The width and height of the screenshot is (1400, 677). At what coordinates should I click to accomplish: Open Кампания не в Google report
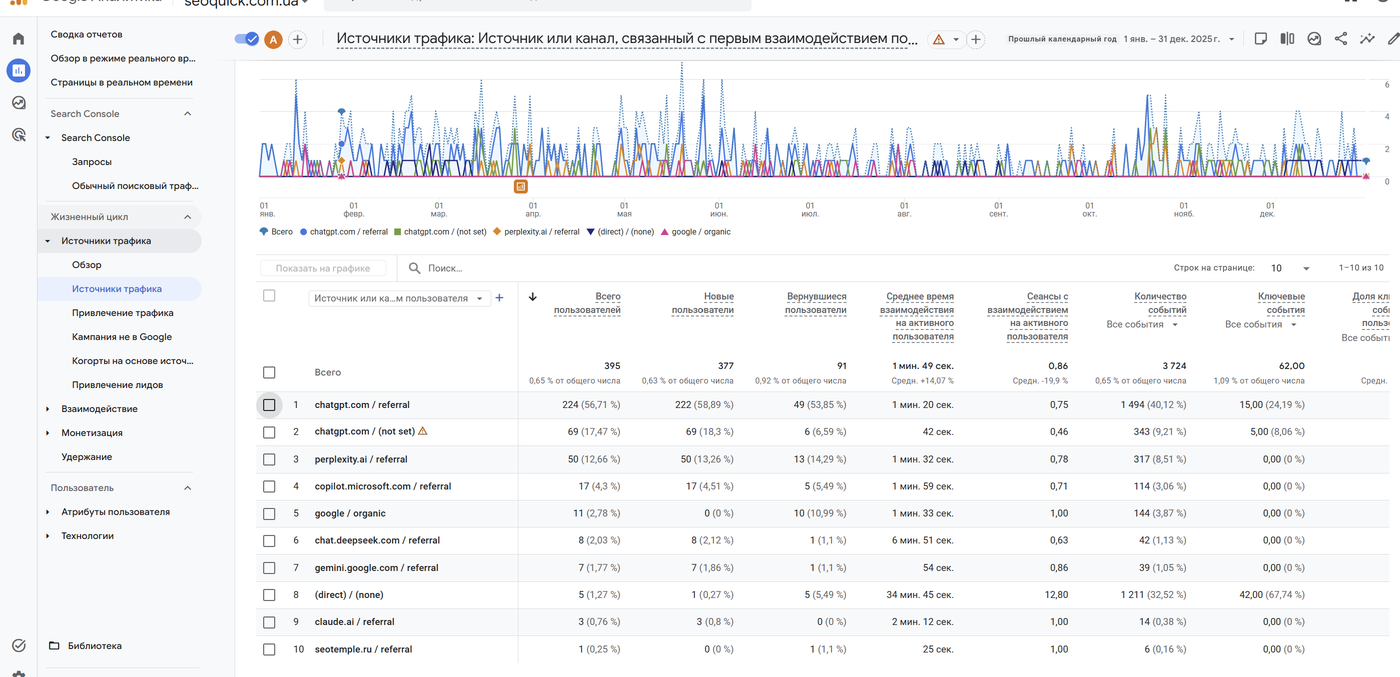[x=122, y=337]
